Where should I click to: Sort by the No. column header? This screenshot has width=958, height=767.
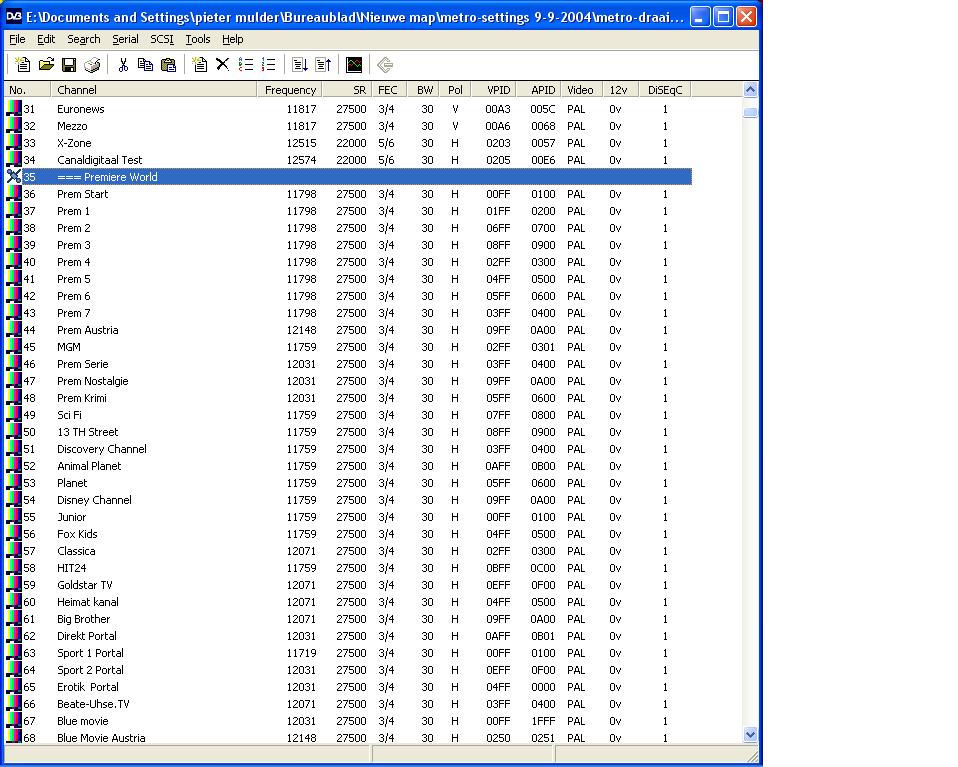click(27, 90)
